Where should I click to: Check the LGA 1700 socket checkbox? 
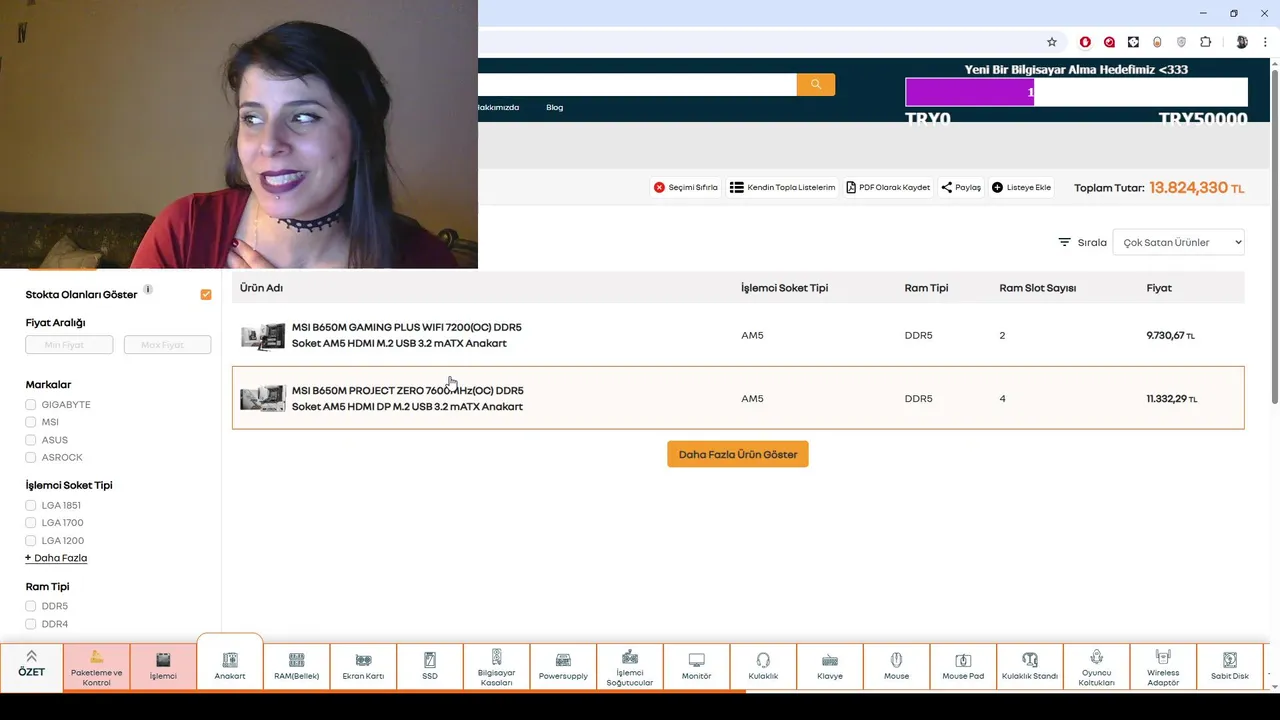(x=31, y=523)
